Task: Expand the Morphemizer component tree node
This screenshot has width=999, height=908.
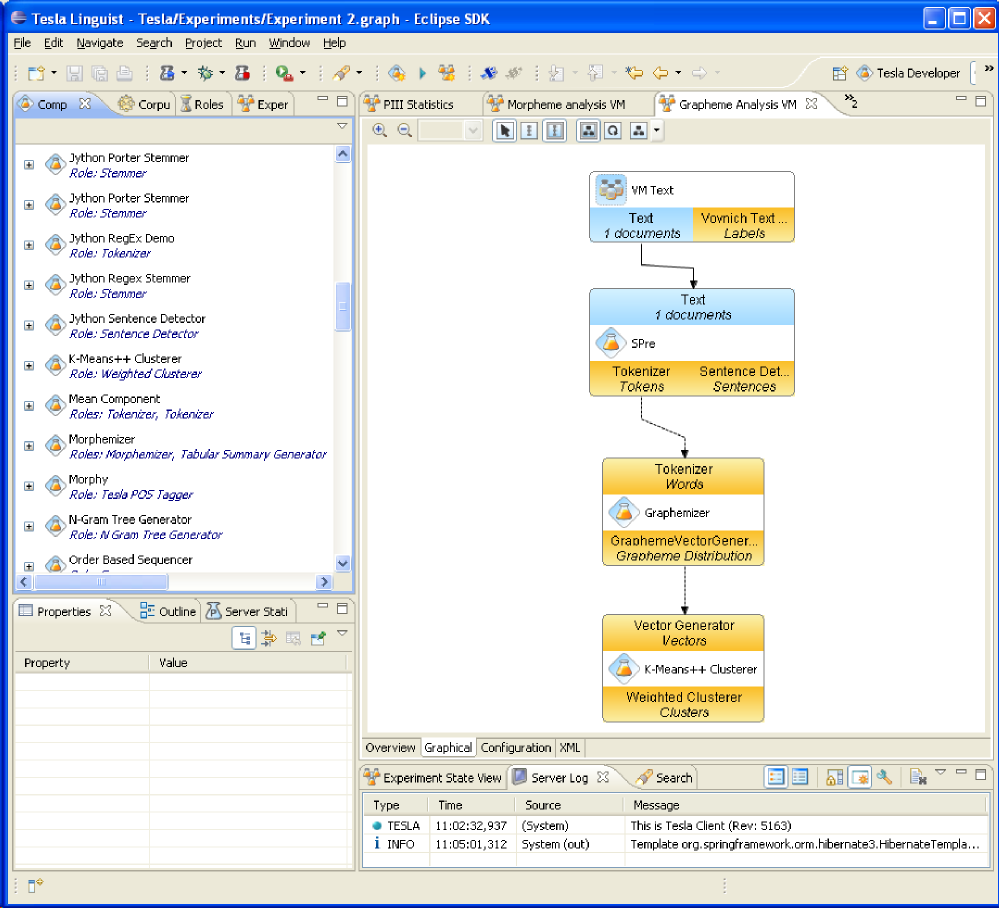Action: 29,446
